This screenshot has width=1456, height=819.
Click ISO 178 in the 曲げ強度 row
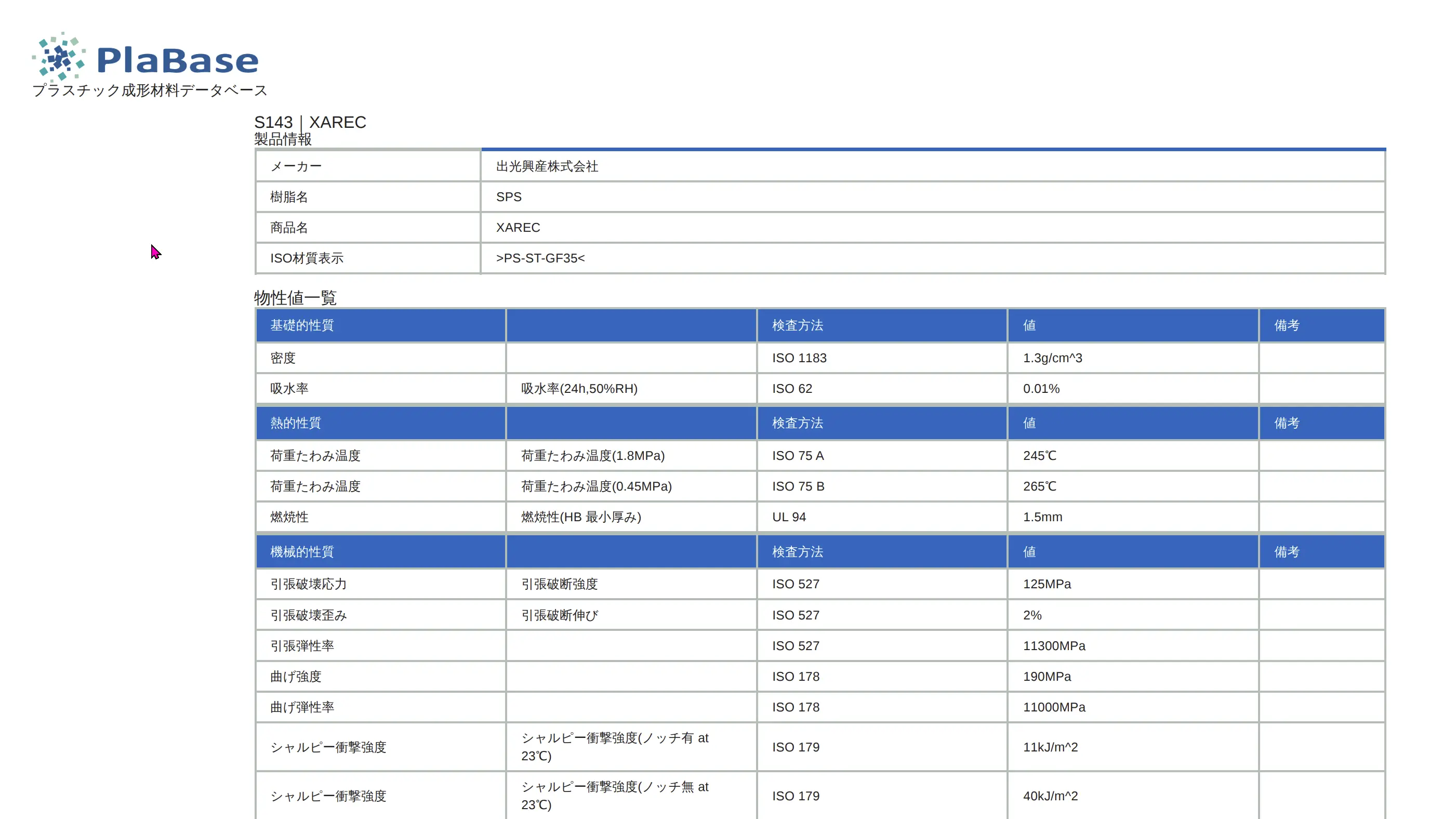coord(796,676)
